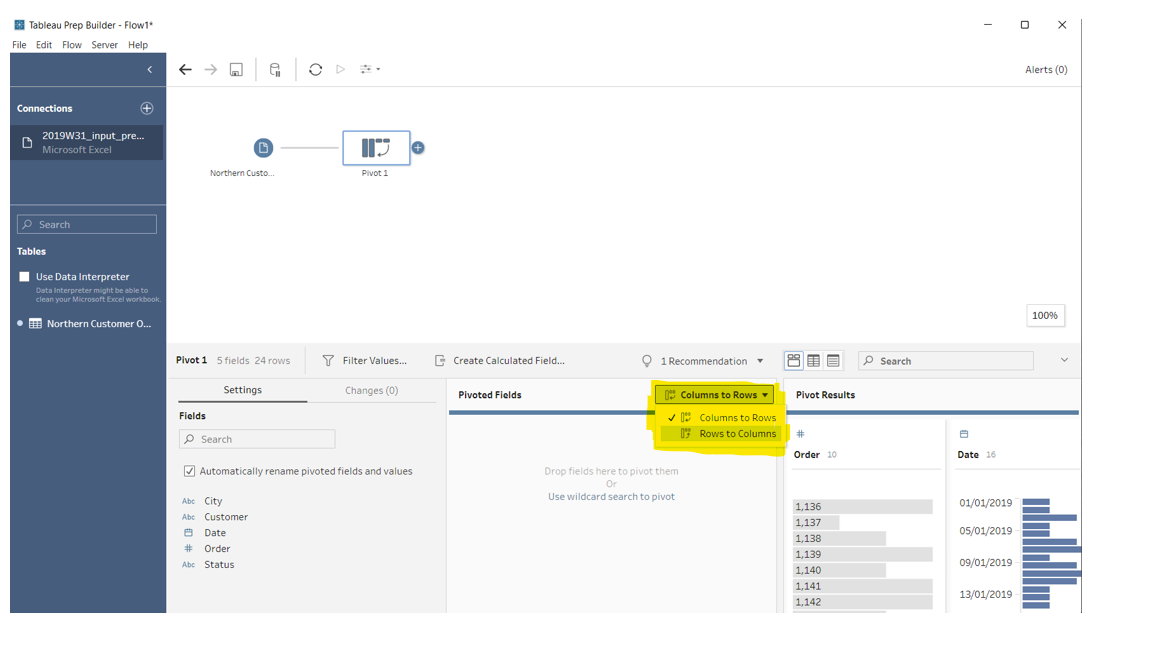1160x658 pixels.
Task: Open the File menu
Action: tap(19, 45)
